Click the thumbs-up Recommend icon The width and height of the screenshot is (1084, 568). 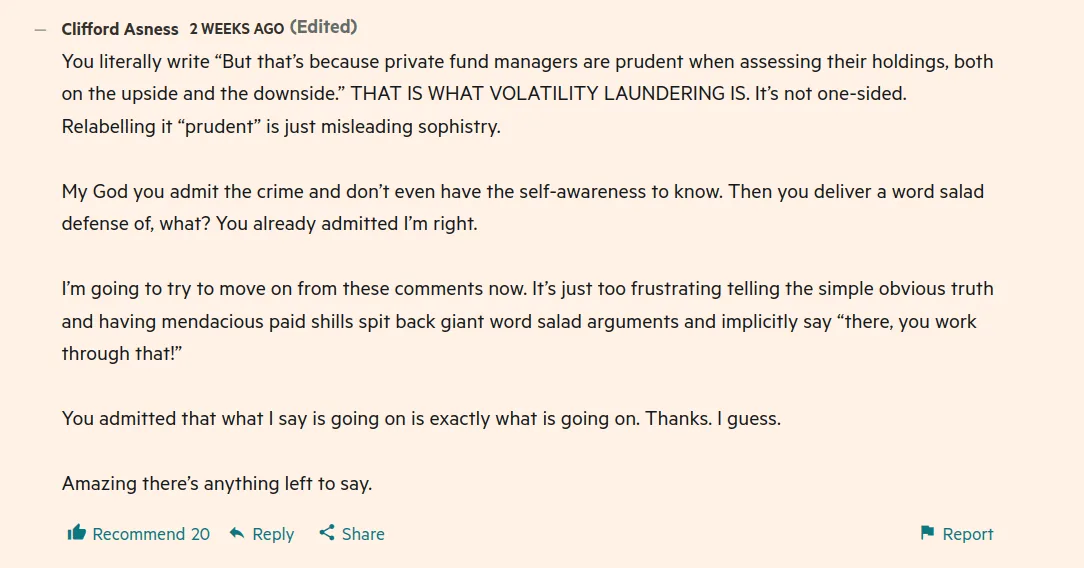(x=77, y=533)
